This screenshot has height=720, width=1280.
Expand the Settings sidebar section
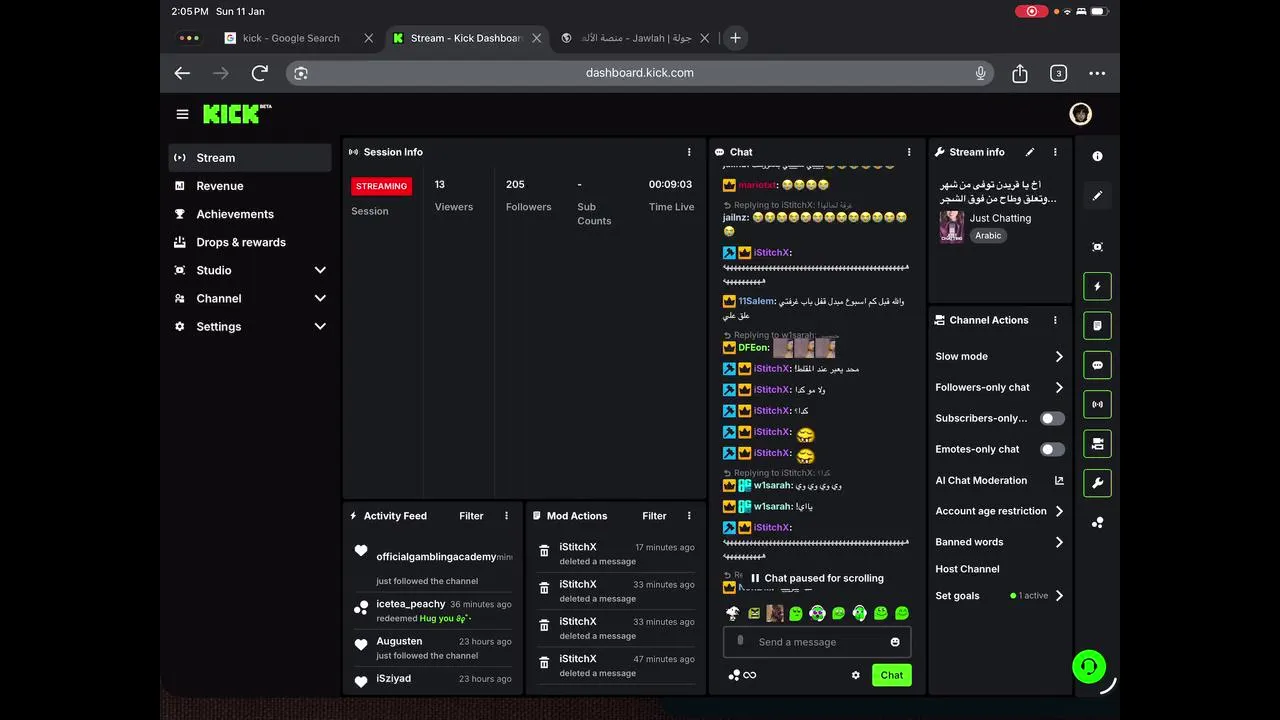coord(320,326)
